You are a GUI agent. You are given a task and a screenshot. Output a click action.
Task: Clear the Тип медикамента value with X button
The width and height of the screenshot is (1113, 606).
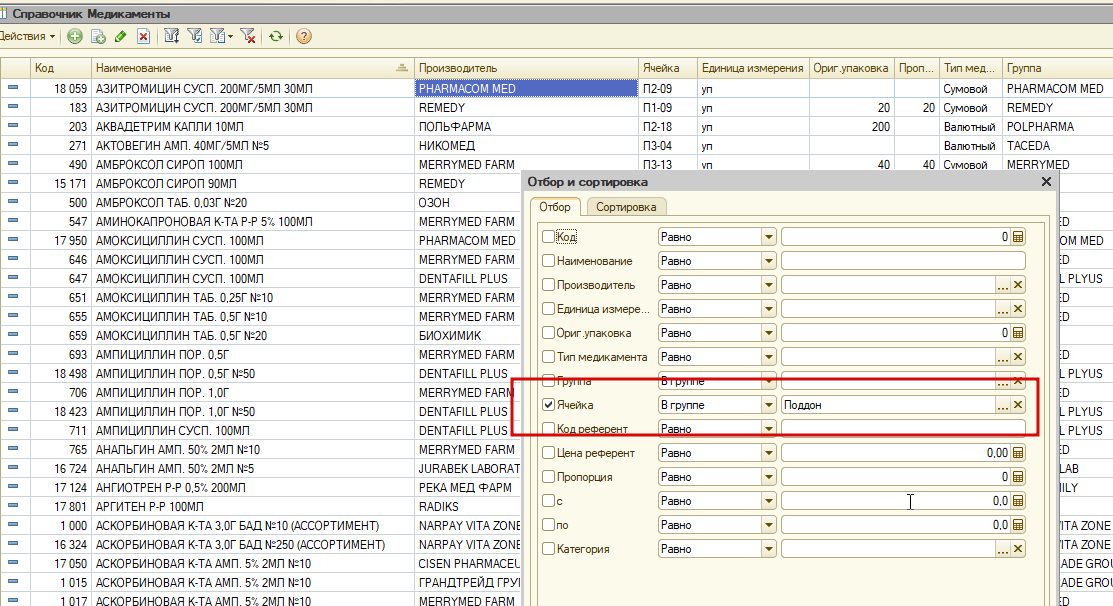tap(1018, 357)
